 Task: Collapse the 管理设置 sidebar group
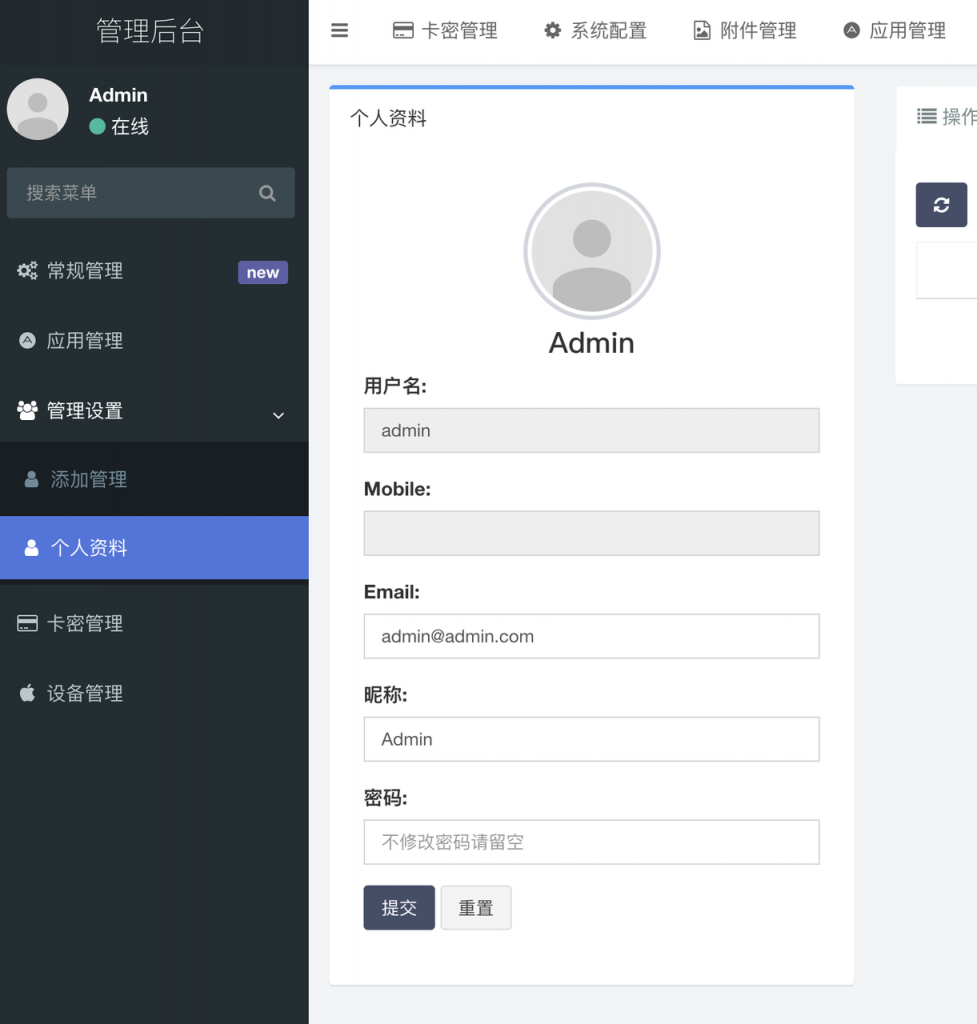(154, 411)
